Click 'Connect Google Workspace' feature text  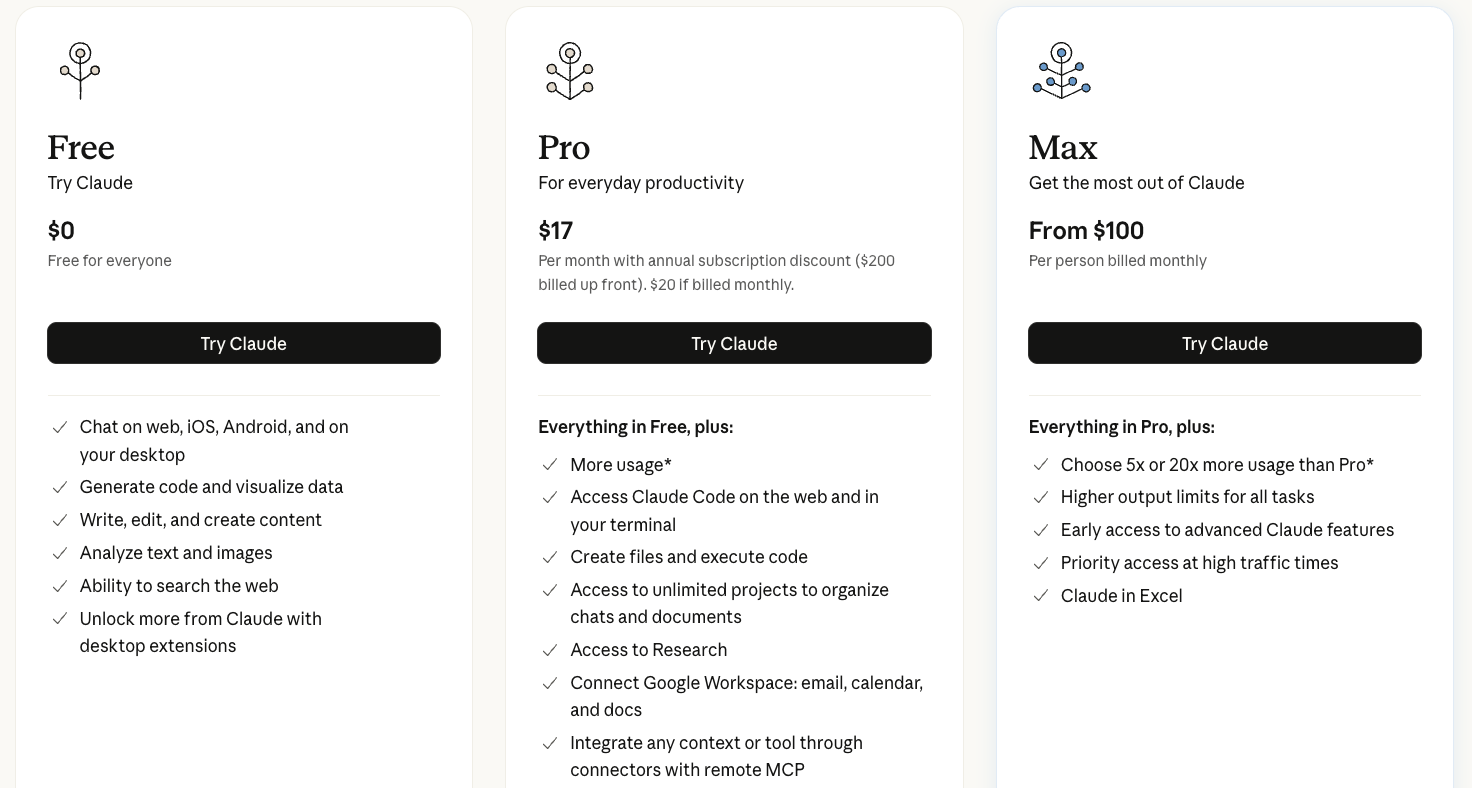(746, 683)
